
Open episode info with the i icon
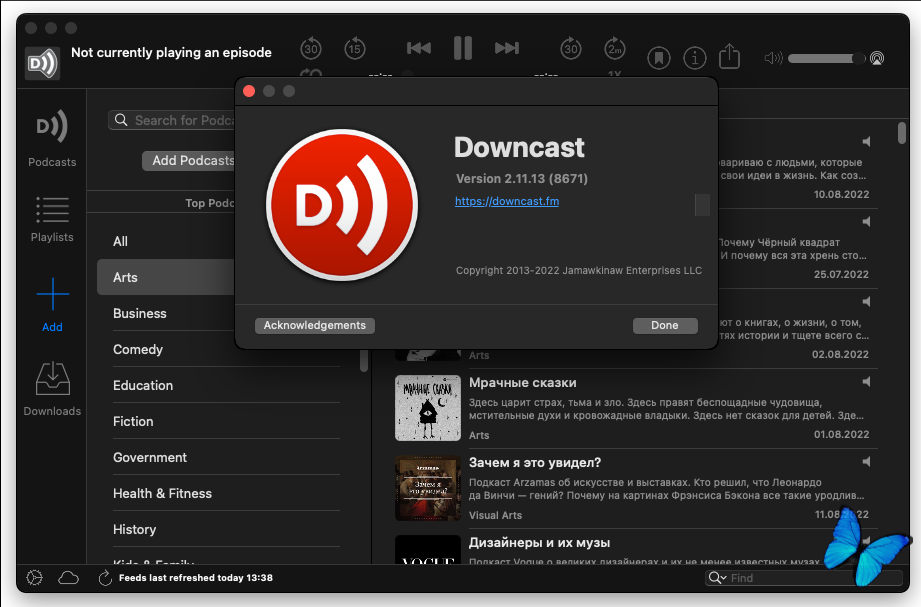point(694,57)
